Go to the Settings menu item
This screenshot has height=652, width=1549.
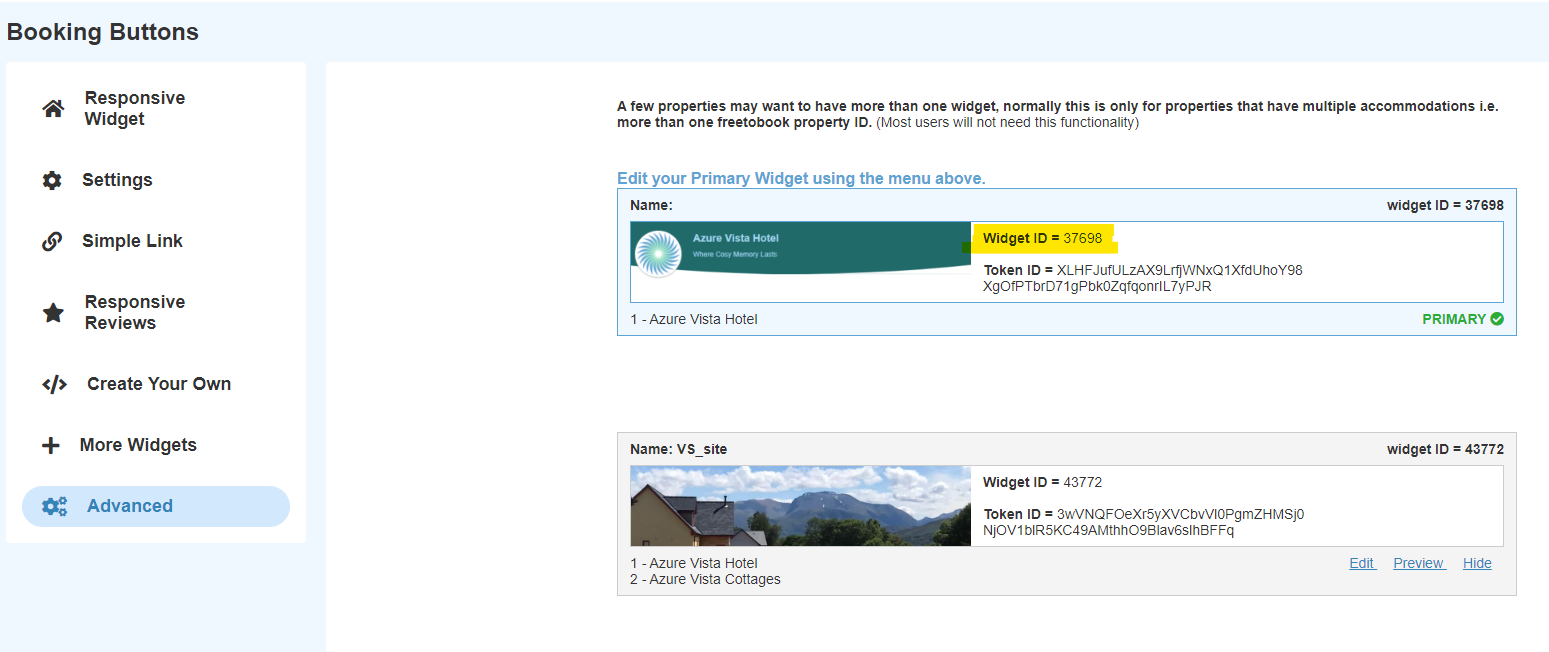pos(117,181)
